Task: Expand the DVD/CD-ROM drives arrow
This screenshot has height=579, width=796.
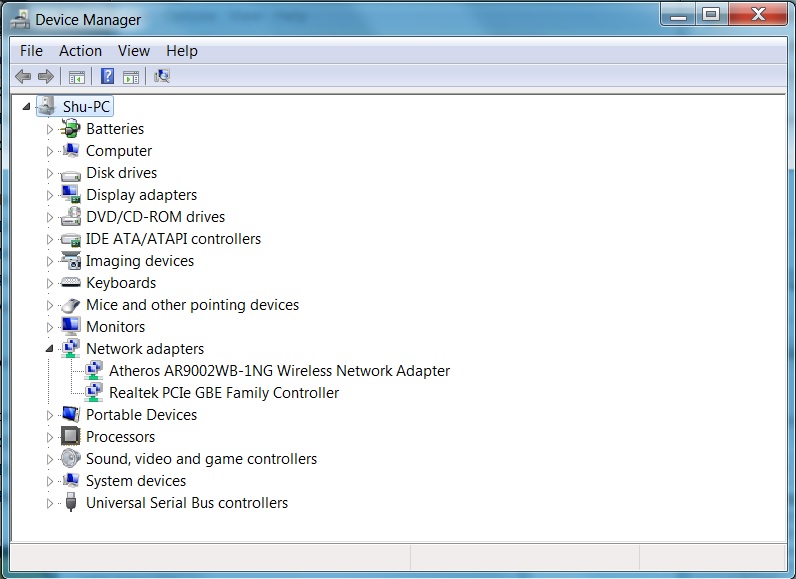Action: 50,217
